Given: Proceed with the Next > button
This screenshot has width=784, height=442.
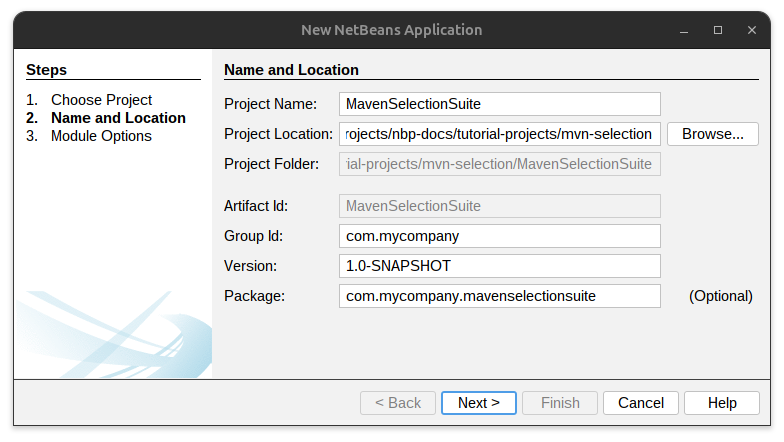Looking at the screenshot, I should point(479,403).
